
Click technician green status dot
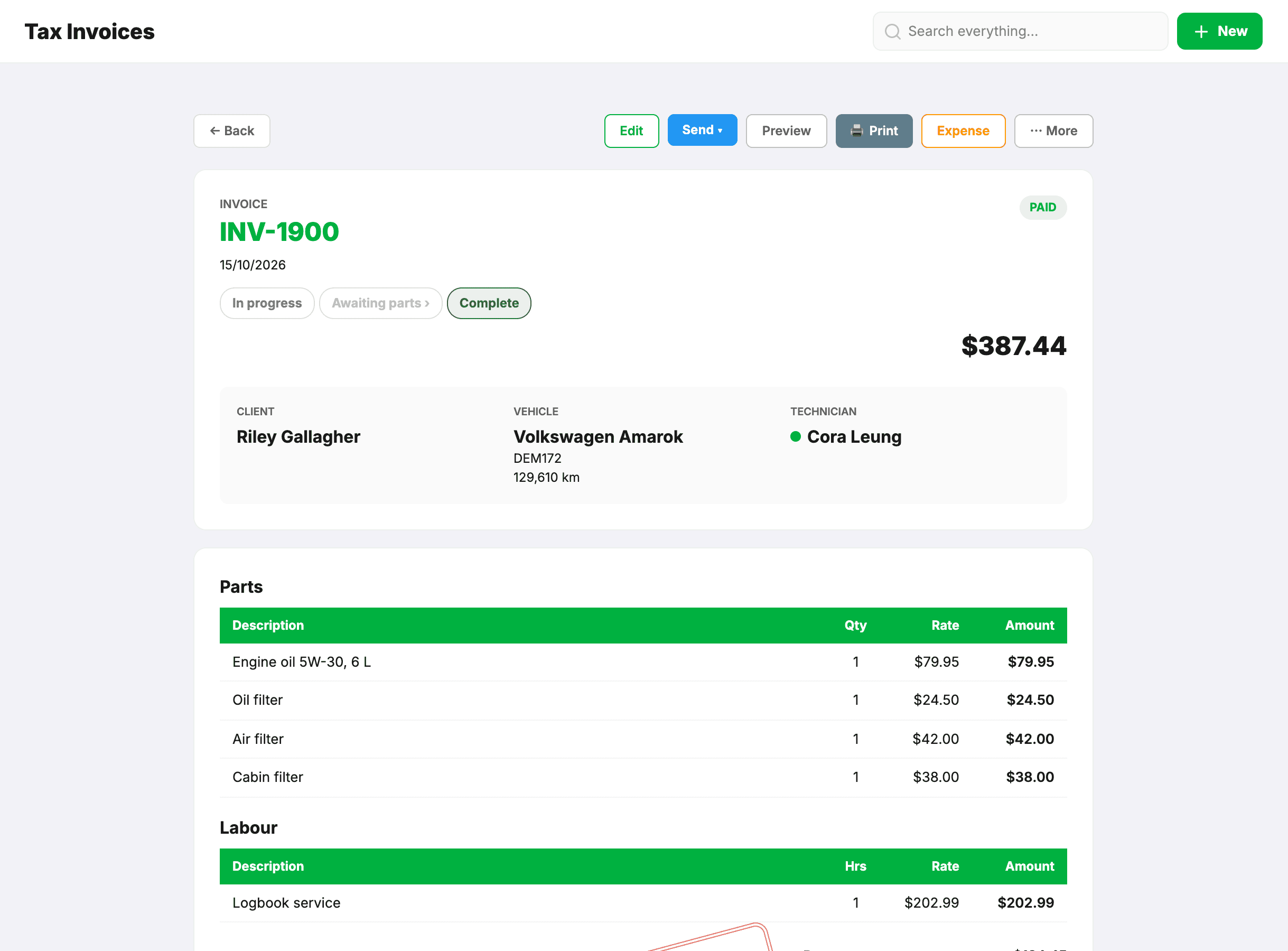796,436
